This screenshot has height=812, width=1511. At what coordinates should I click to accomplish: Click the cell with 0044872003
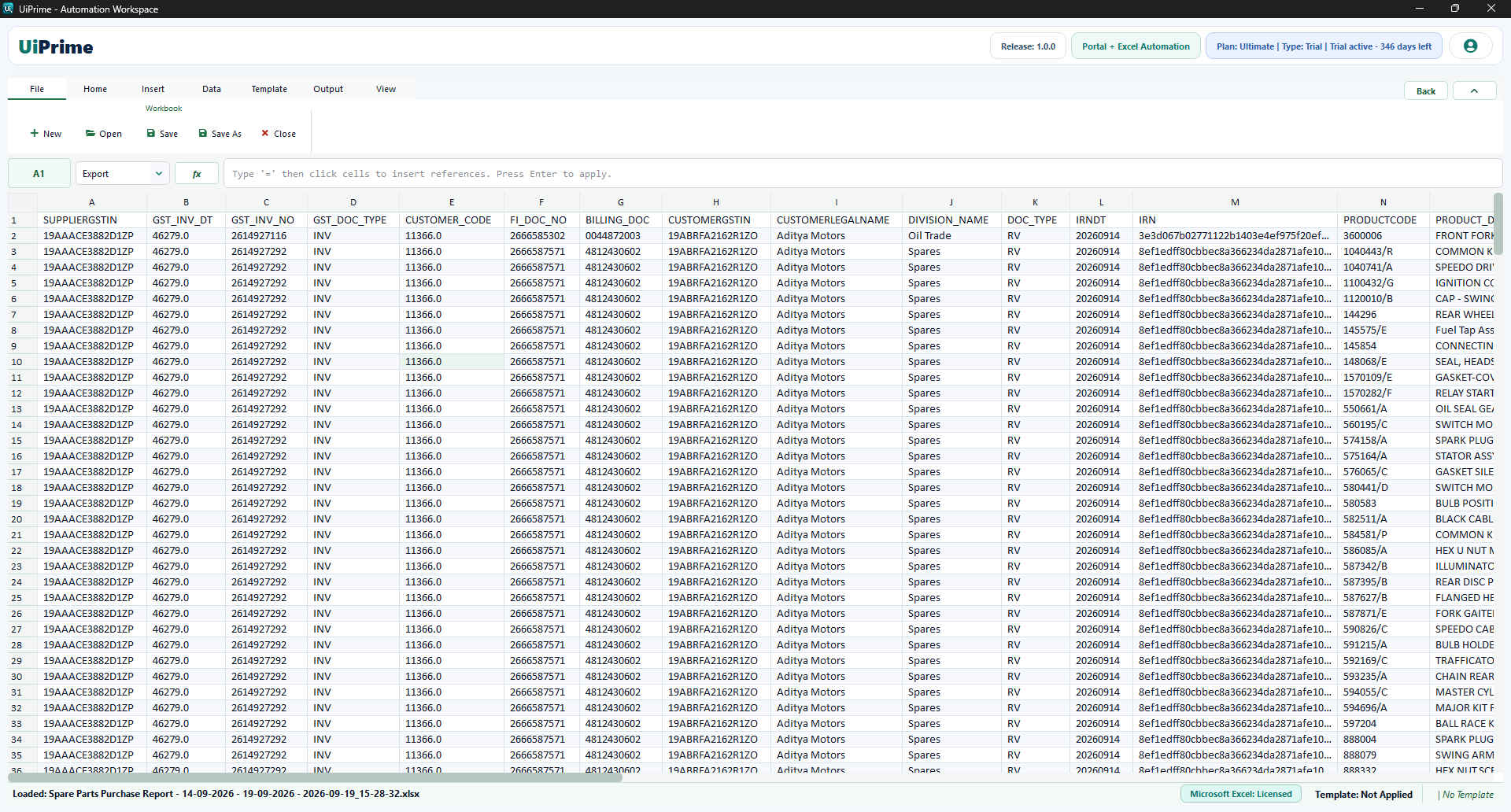620,236
